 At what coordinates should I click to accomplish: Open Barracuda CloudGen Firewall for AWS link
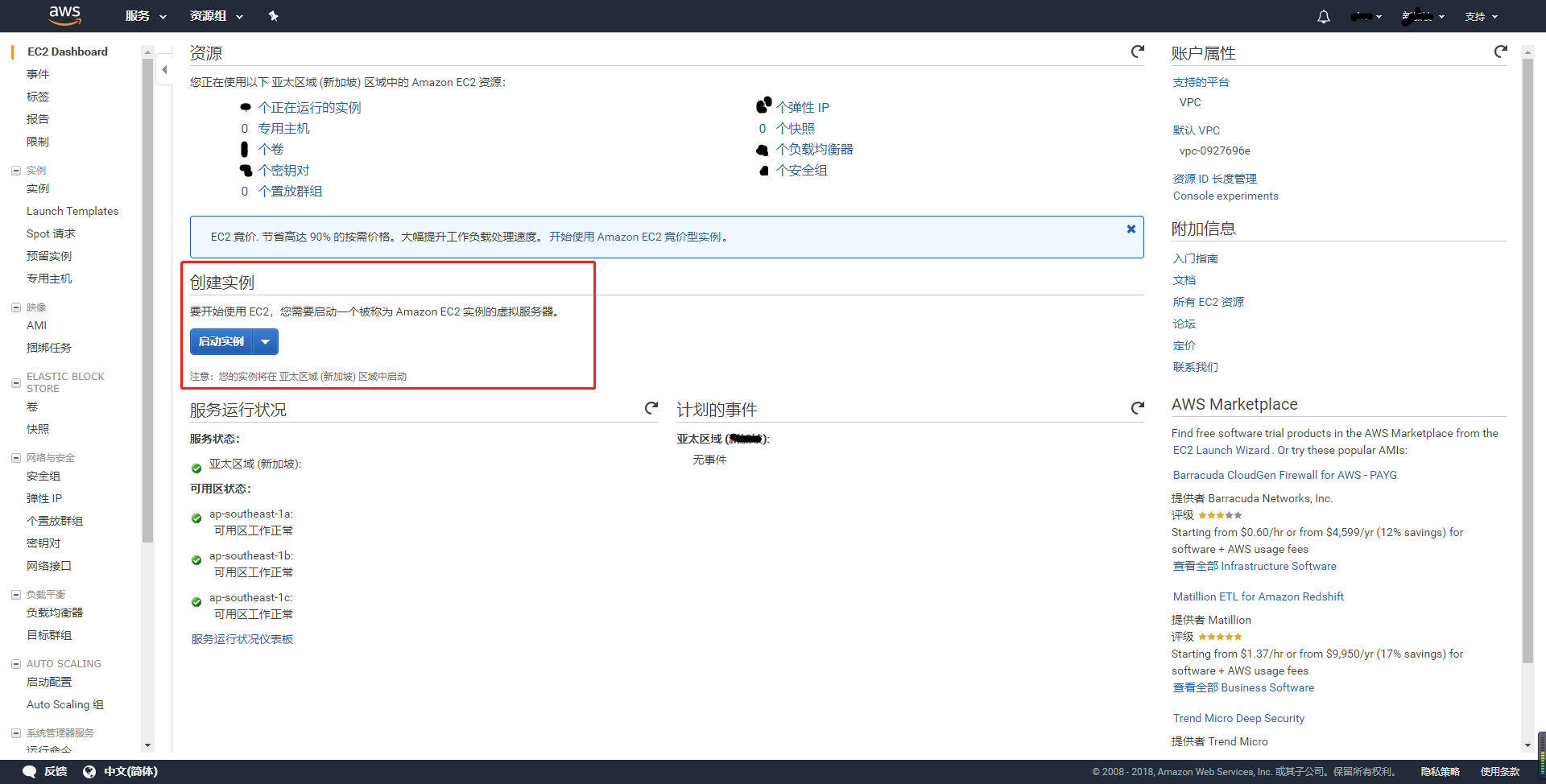coord(1284,475)
